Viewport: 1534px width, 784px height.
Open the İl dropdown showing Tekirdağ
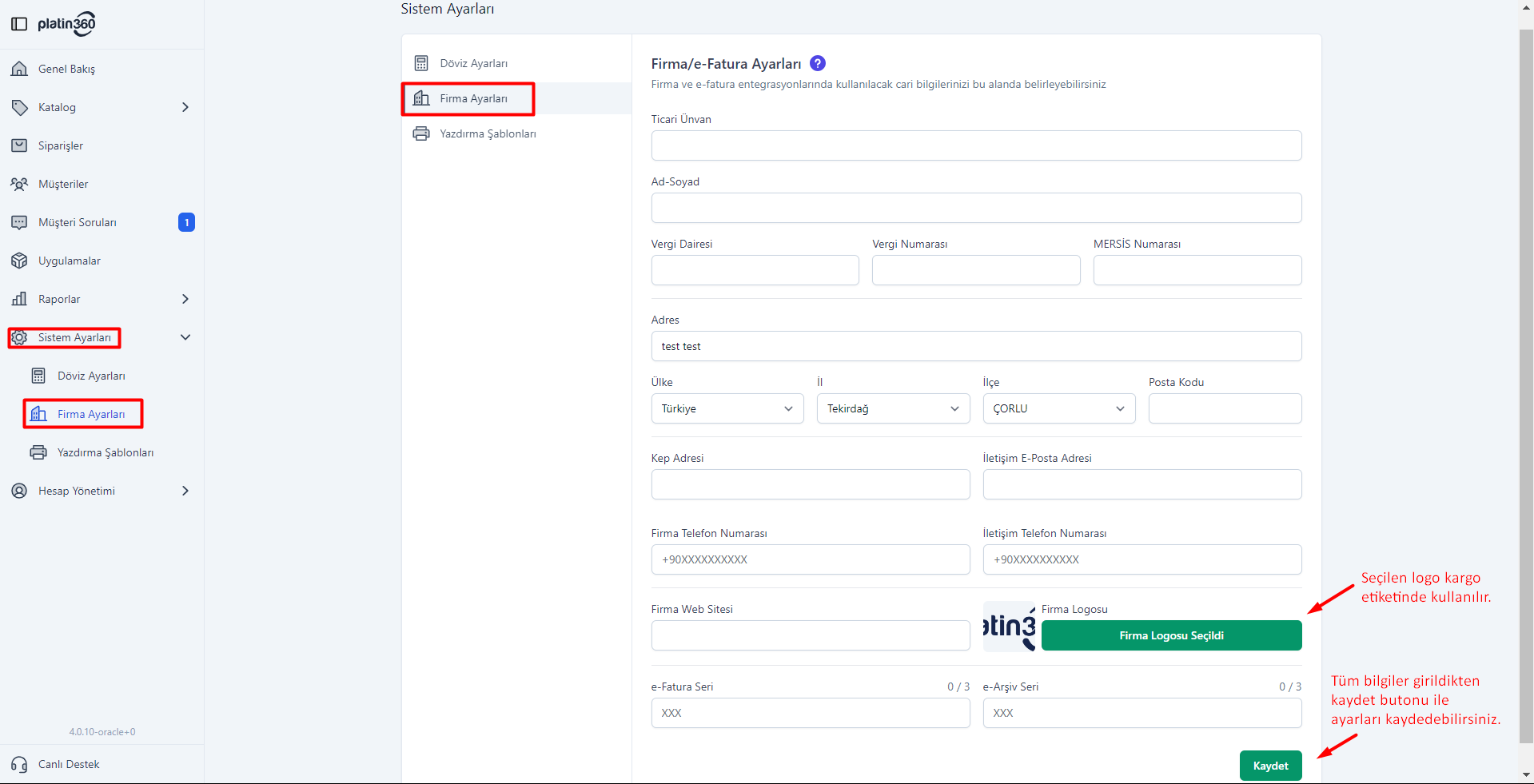[x=893, y=408]
